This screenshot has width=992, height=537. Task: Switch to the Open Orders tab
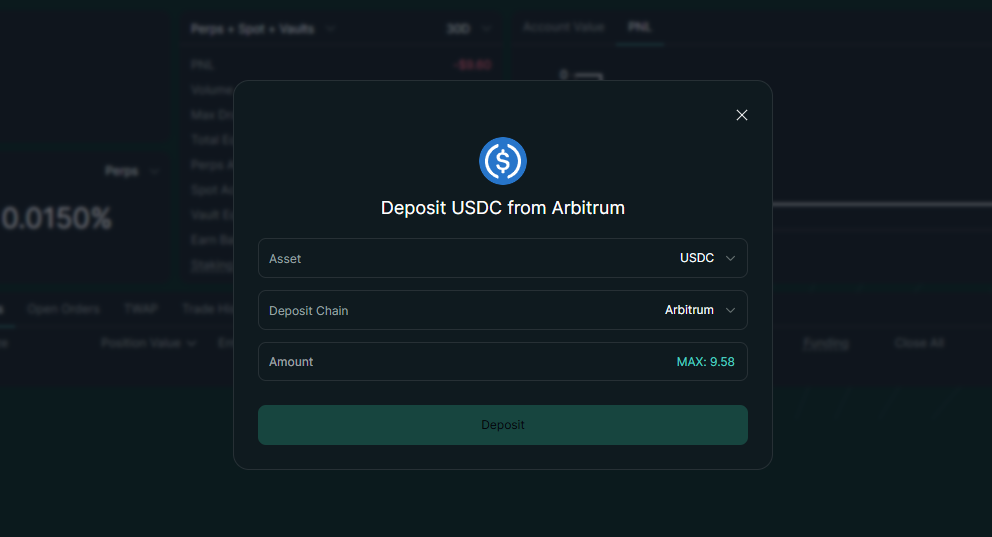[63, 309]
